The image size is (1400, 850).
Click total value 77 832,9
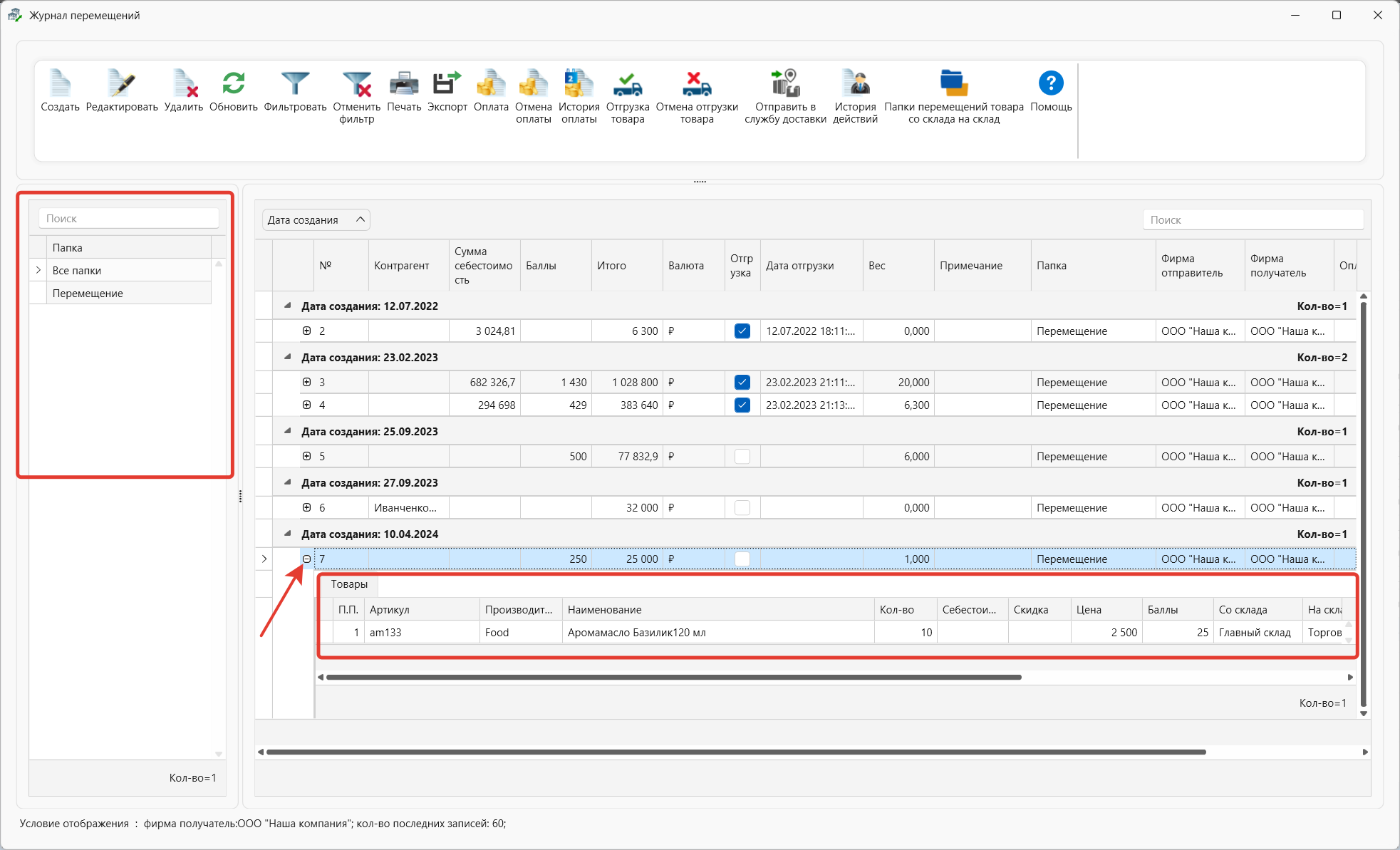pos(627,457)
